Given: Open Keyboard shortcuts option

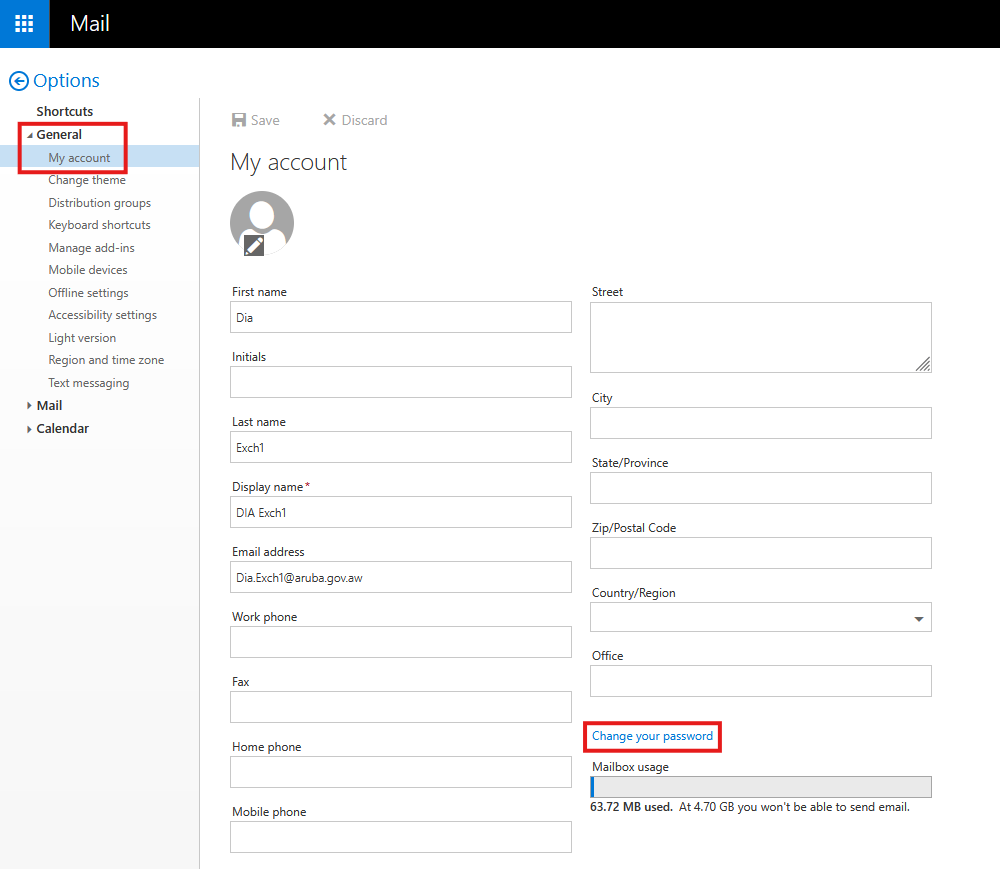Looking at the screenshot, I should click(x=99, y=225).
